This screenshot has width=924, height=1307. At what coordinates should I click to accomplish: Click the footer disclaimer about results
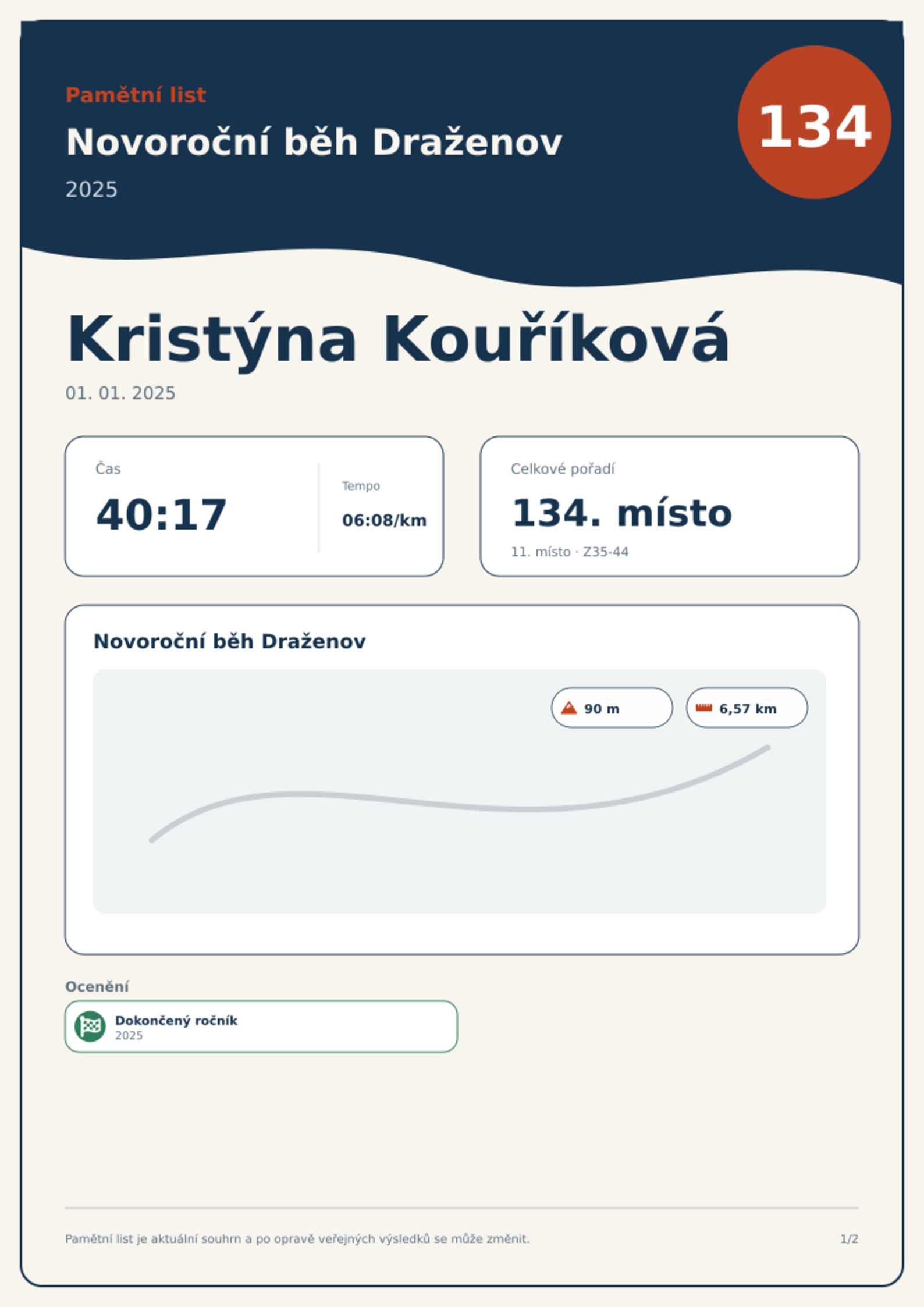pyautogui.click(x=297, y=1239)
